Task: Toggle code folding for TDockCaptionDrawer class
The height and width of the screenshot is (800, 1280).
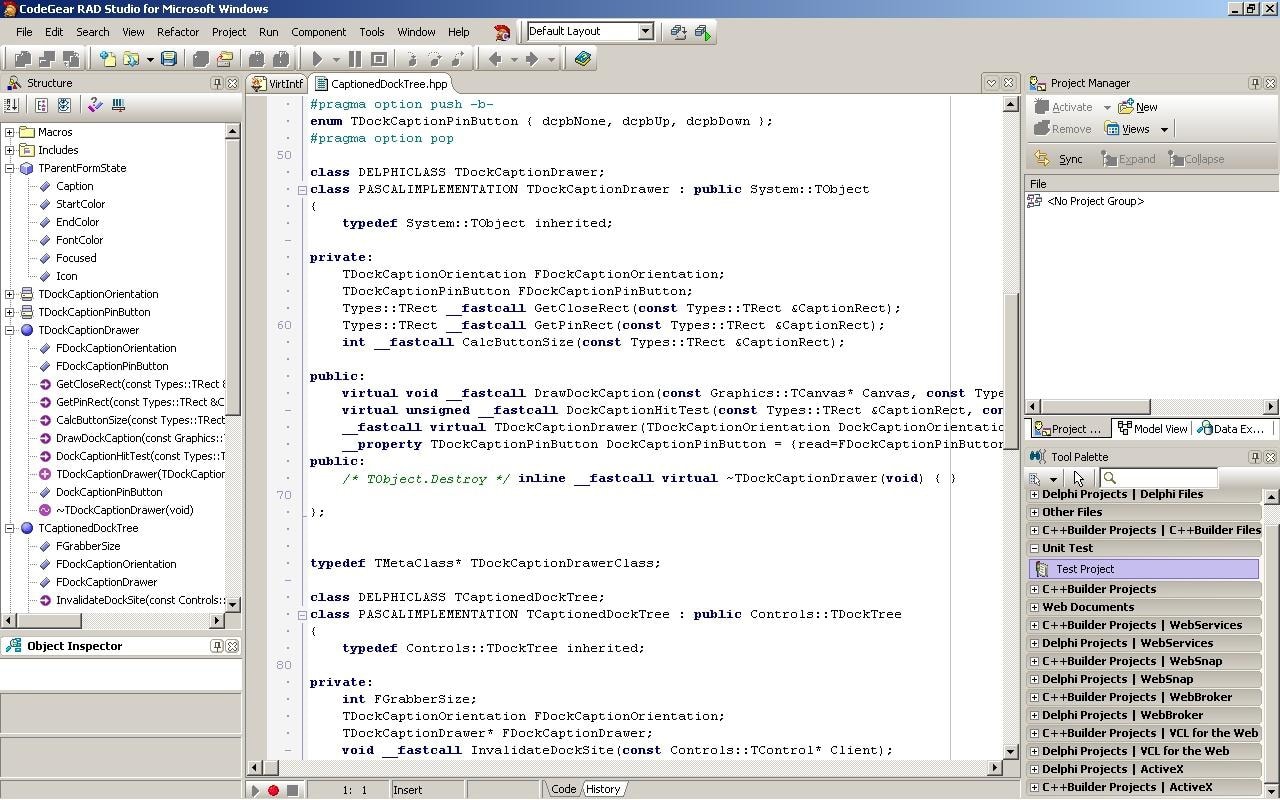Action: 302,189
